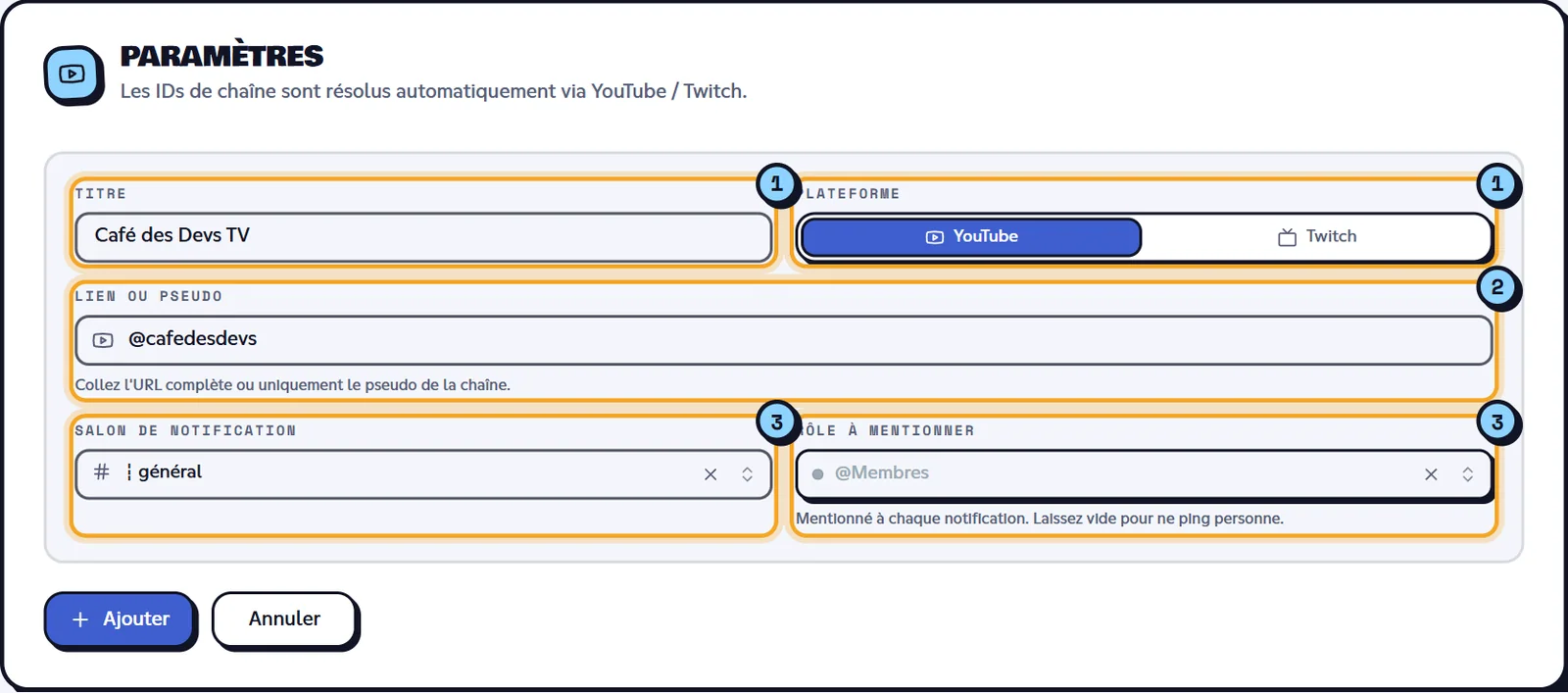
Task: Open the role to mention dropdown arrows
Action: [1467, 474]
